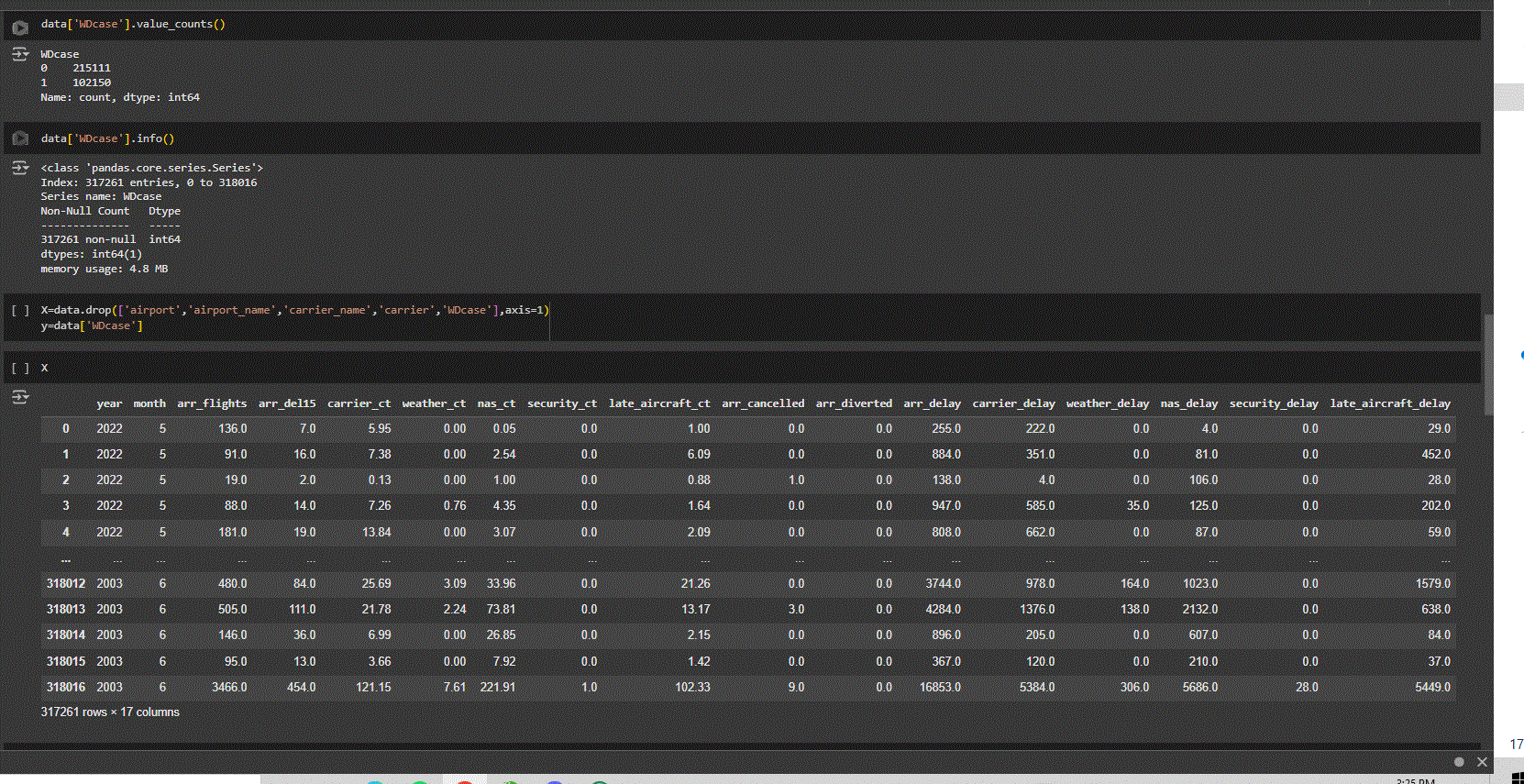Click the 'weather_delay' column header

click(x=1108, y=403)
